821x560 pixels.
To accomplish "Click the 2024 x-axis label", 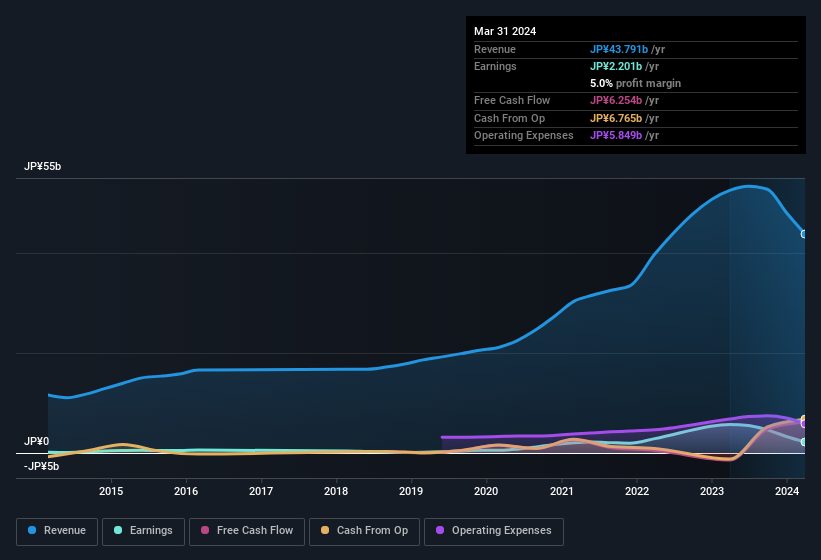I will 787,491.
